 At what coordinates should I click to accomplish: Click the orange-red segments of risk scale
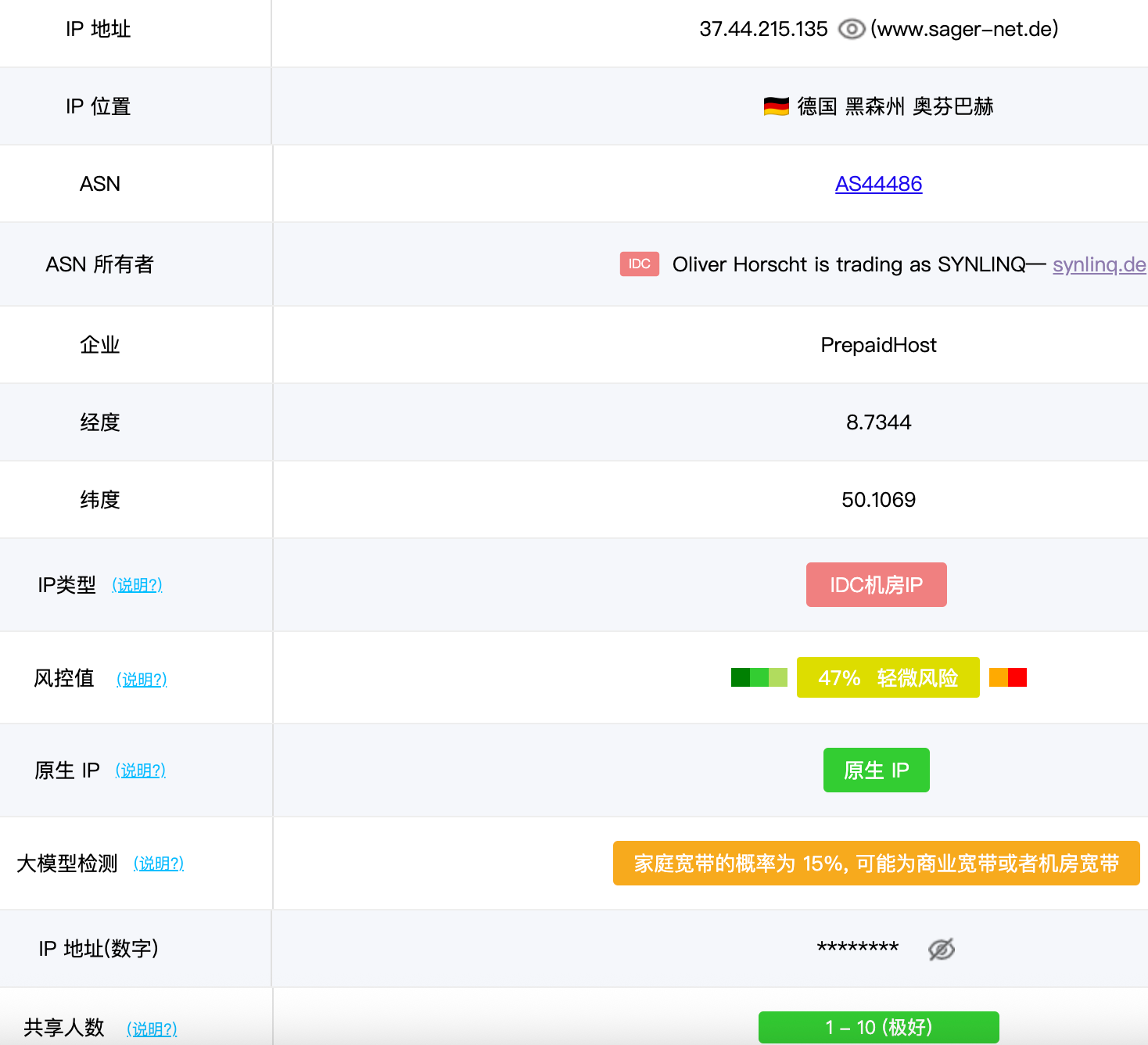(1007, 677)
